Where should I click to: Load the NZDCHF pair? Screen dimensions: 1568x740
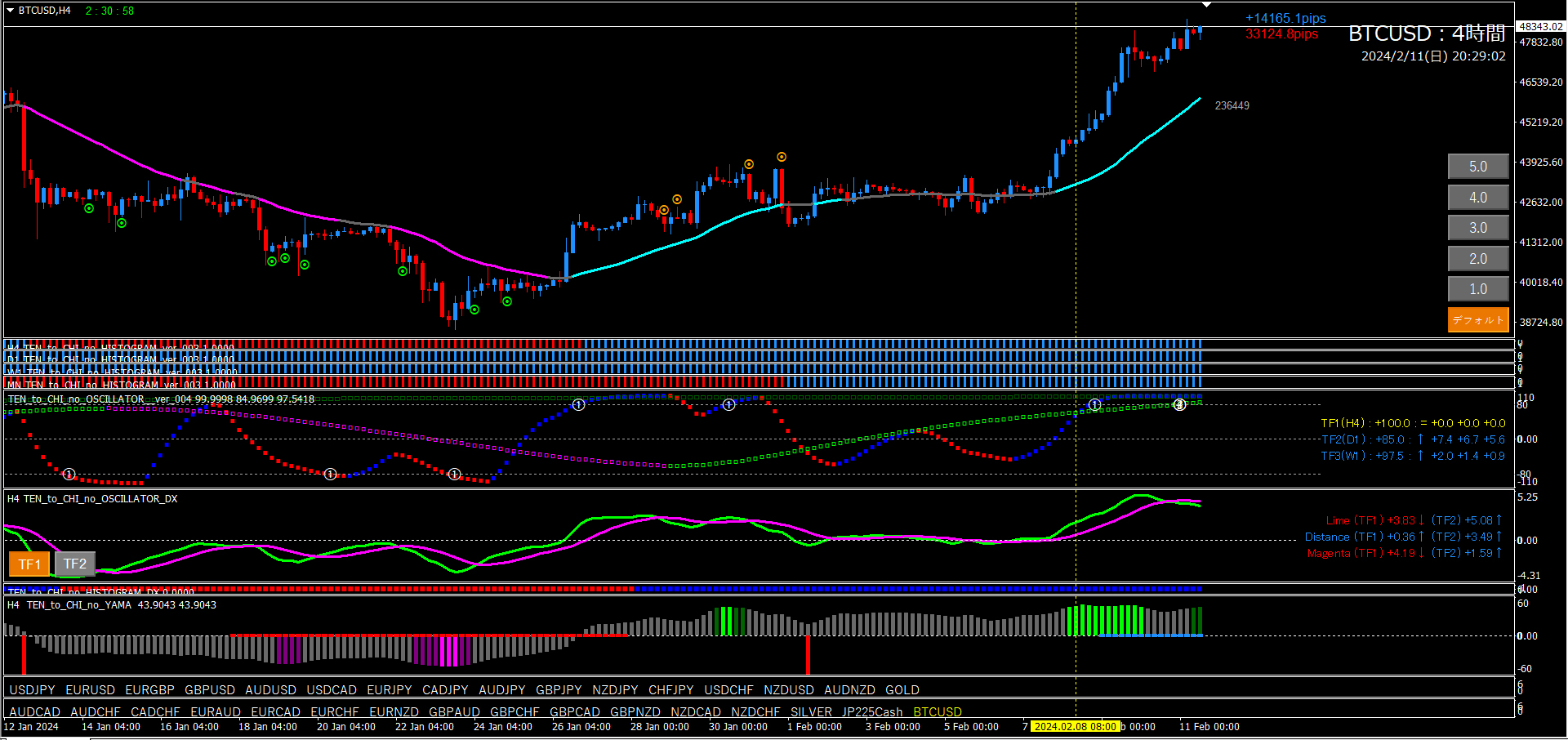click(755, 712)
